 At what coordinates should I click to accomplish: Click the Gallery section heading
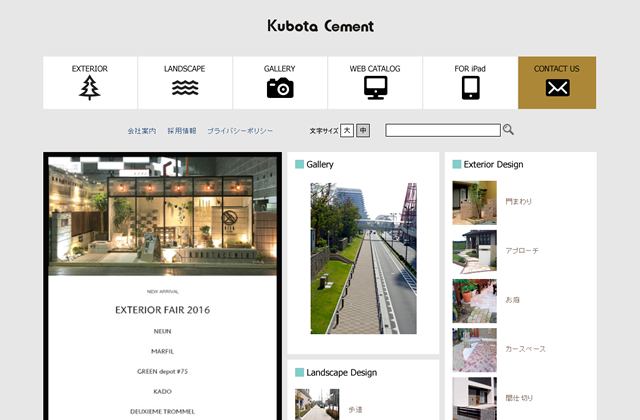[x=320, y=164]
